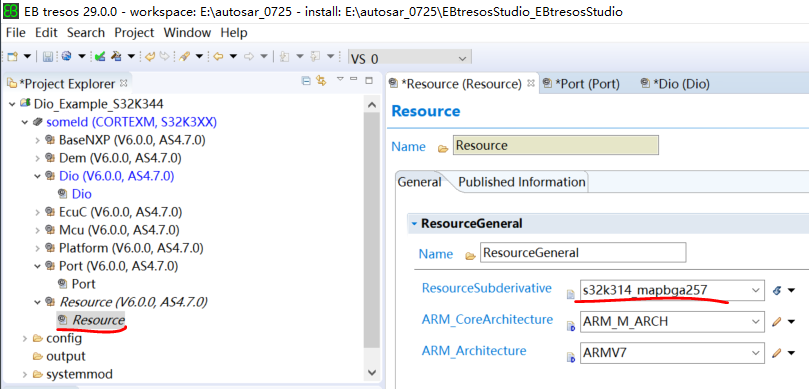Image resolution: width=809 pixels, height=389 pixels.
Task: Click the Mcu module's icon in the tree
Action: pos(50,230)
